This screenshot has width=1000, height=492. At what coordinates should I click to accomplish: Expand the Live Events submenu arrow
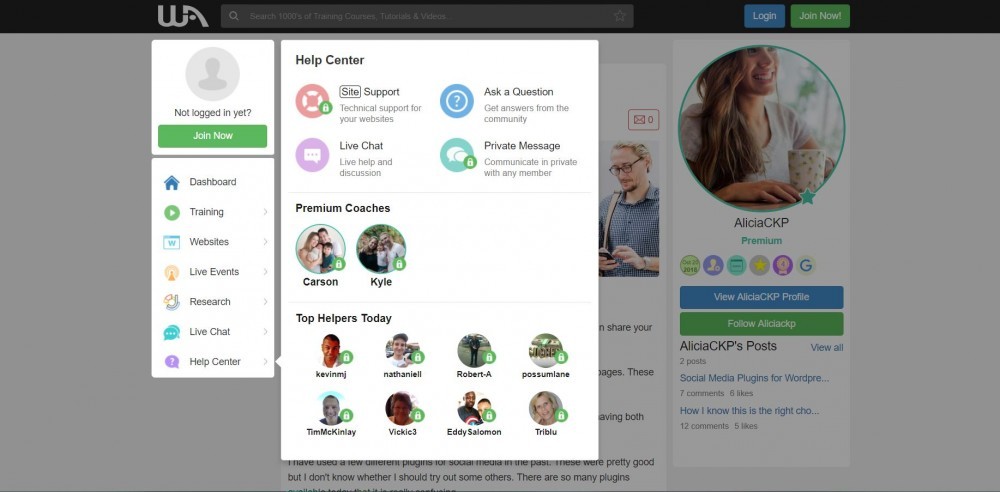[x=265, y=272]
